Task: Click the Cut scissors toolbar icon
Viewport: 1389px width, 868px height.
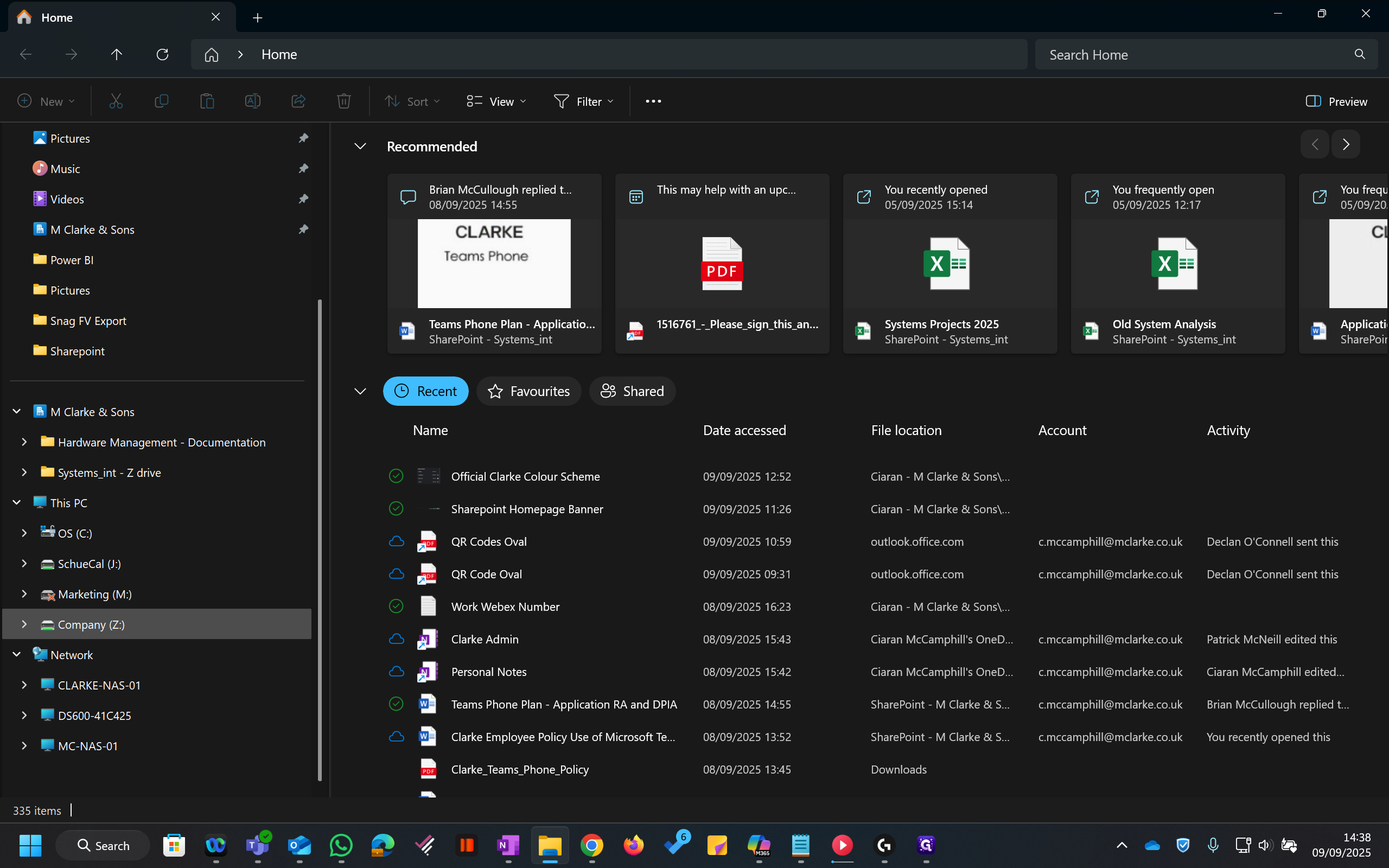Action: 116,101
